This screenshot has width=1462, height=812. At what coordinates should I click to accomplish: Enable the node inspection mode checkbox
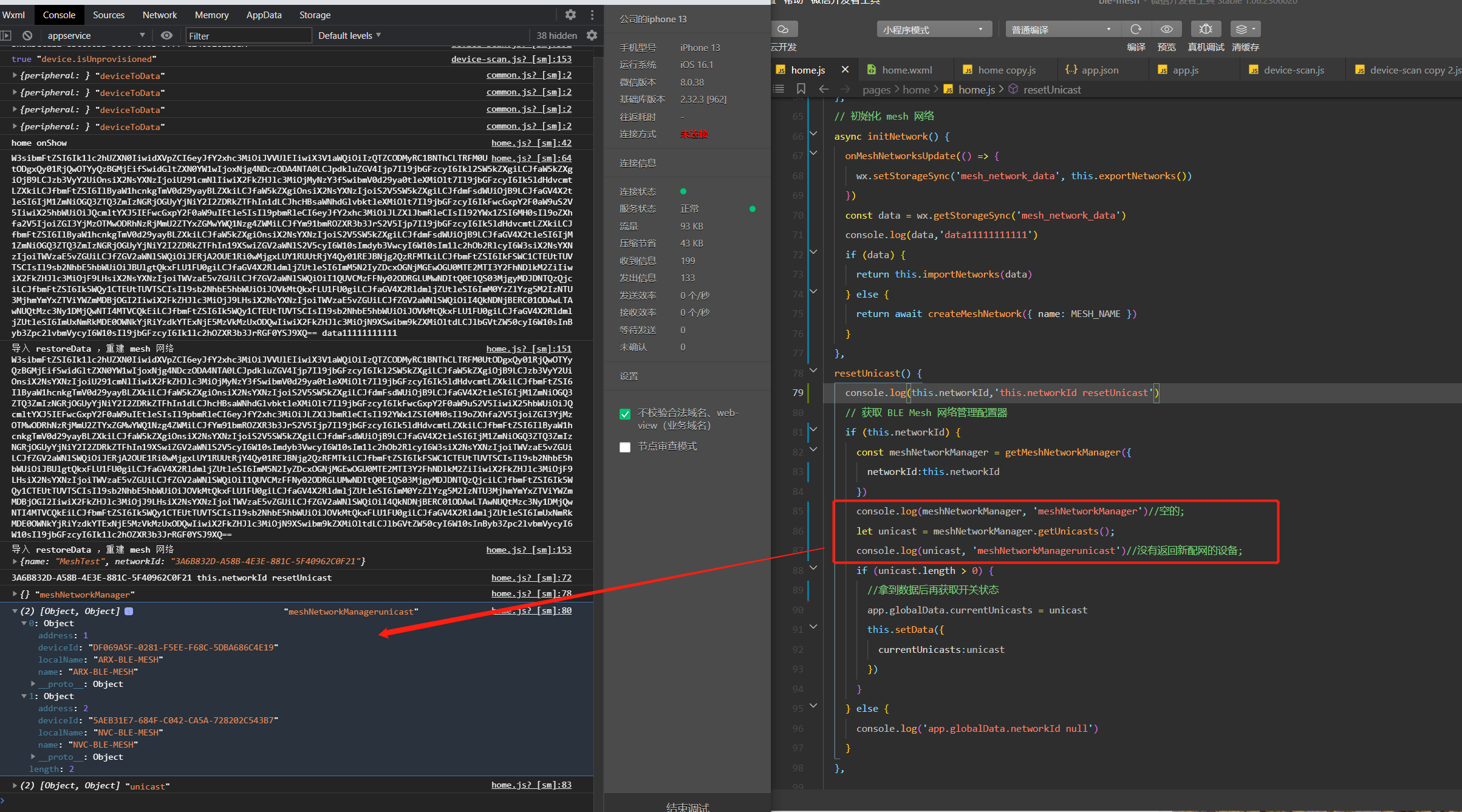pyautogui.click(x=625, y=448)
